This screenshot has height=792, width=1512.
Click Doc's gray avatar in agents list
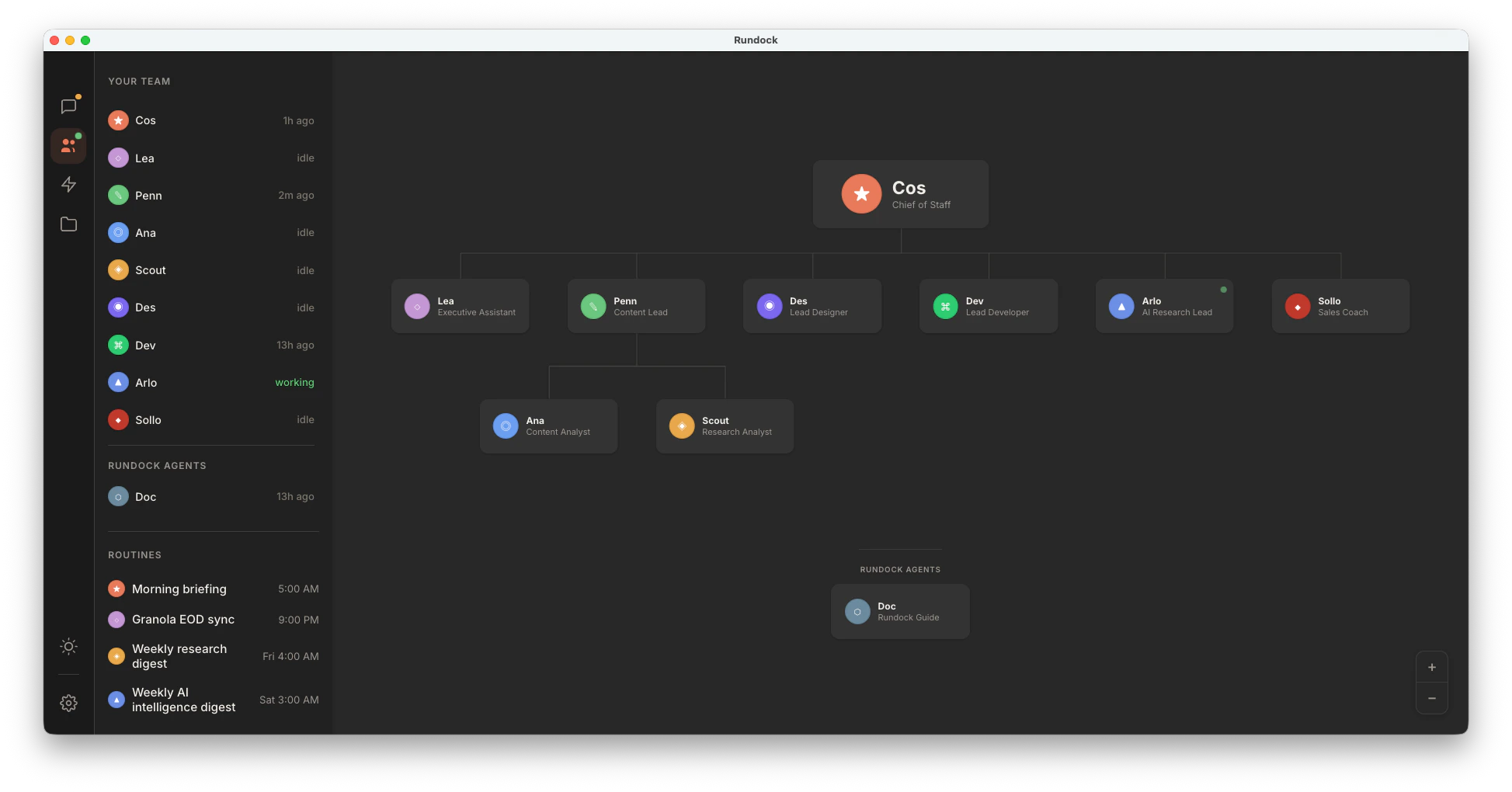pos(118,496)
